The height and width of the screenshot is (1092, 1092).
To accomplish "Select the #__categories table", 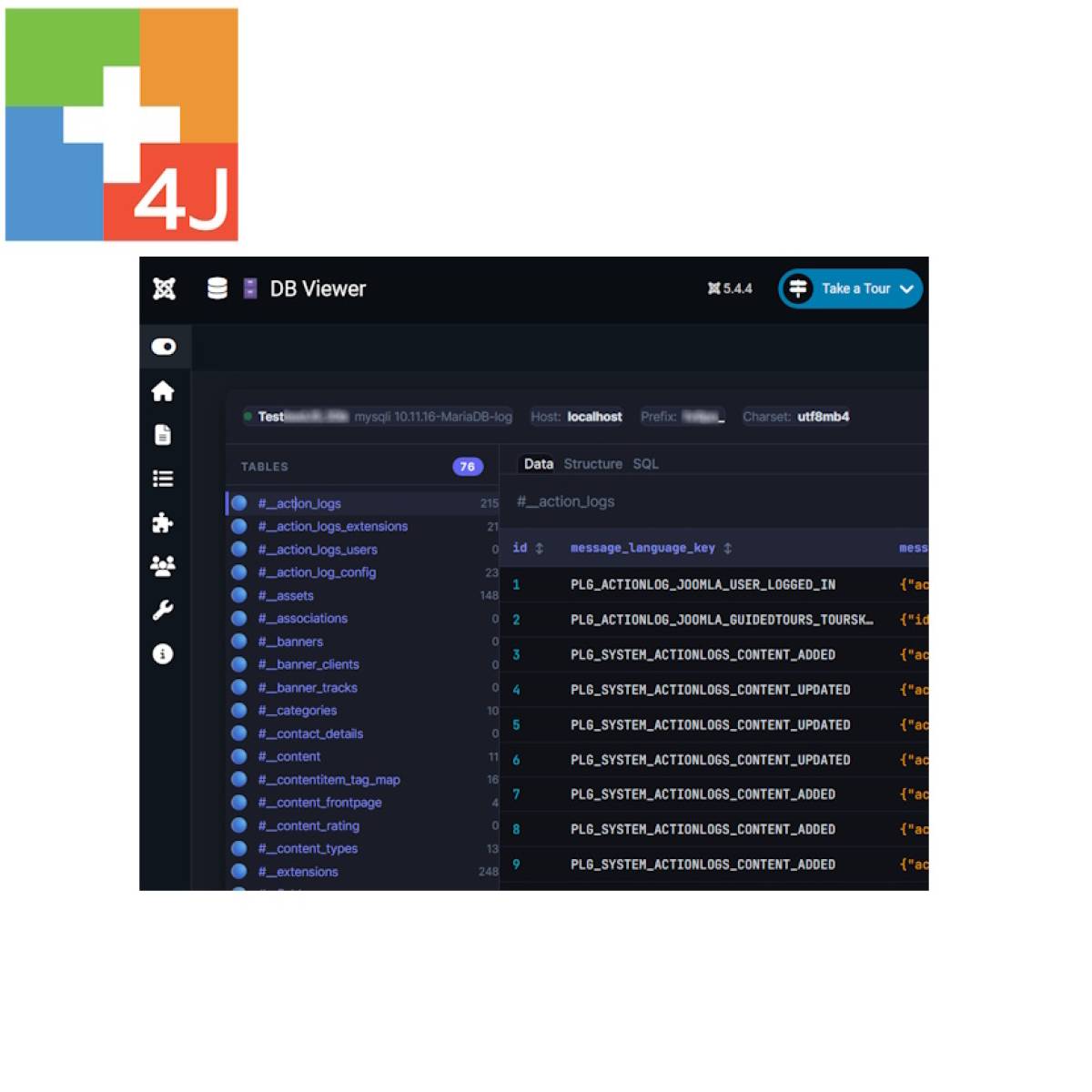I will point(363,711).
